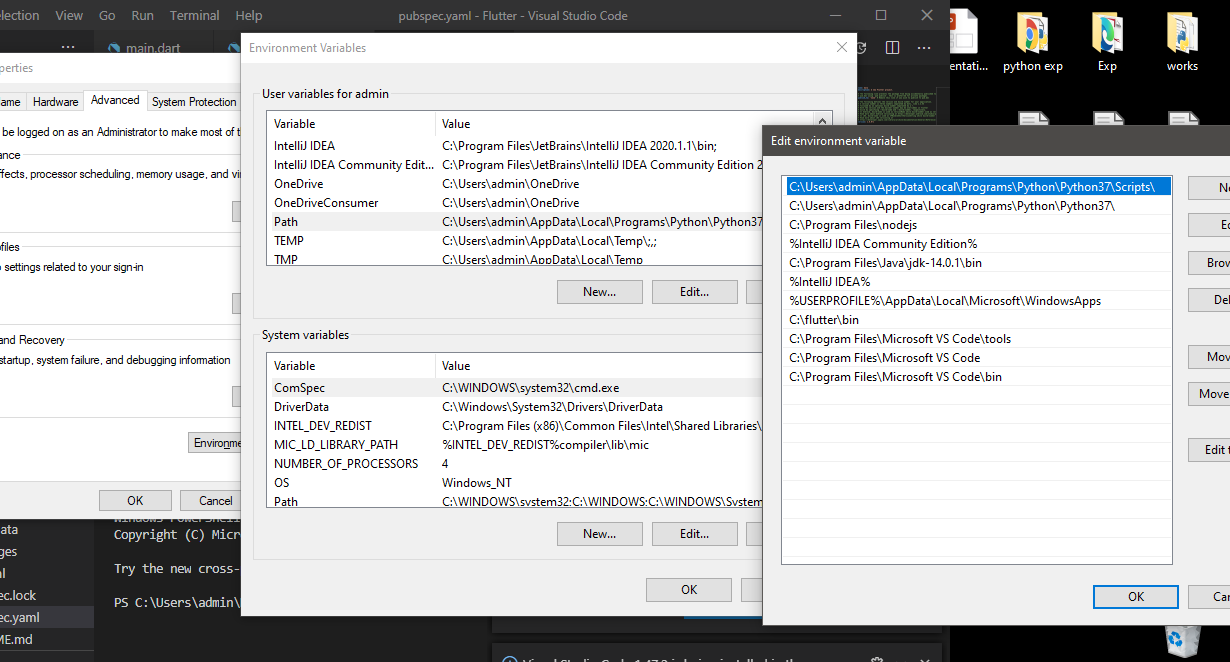Viewport: 1230px width, 662px height.
Task: Click OK in System Properties dialog
Action: pyautogui.click(x=135, y=501)
